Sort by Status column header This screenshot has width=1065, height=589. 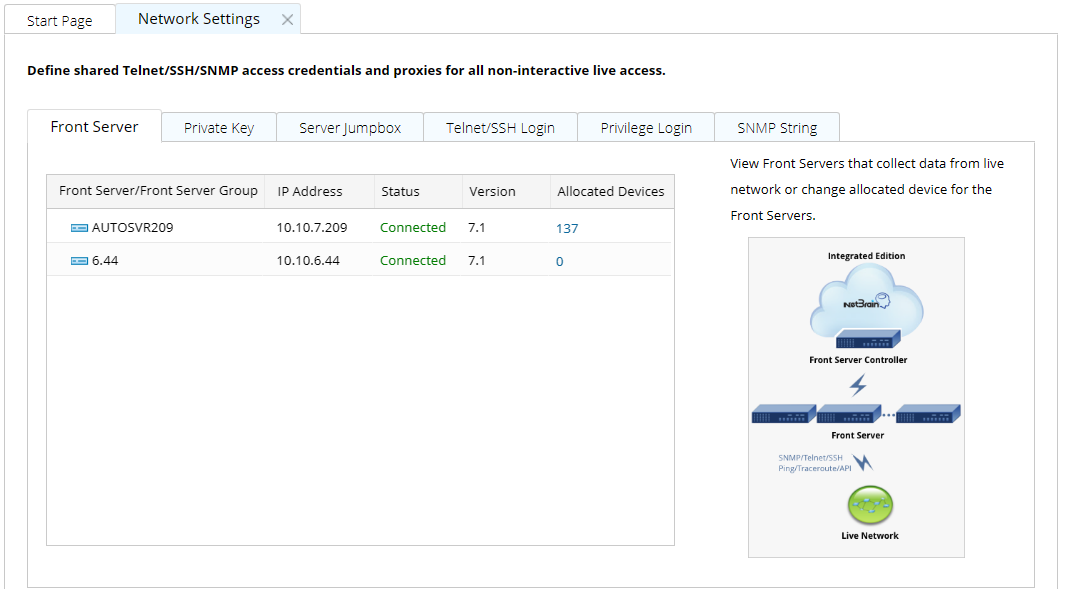point(400,191)
